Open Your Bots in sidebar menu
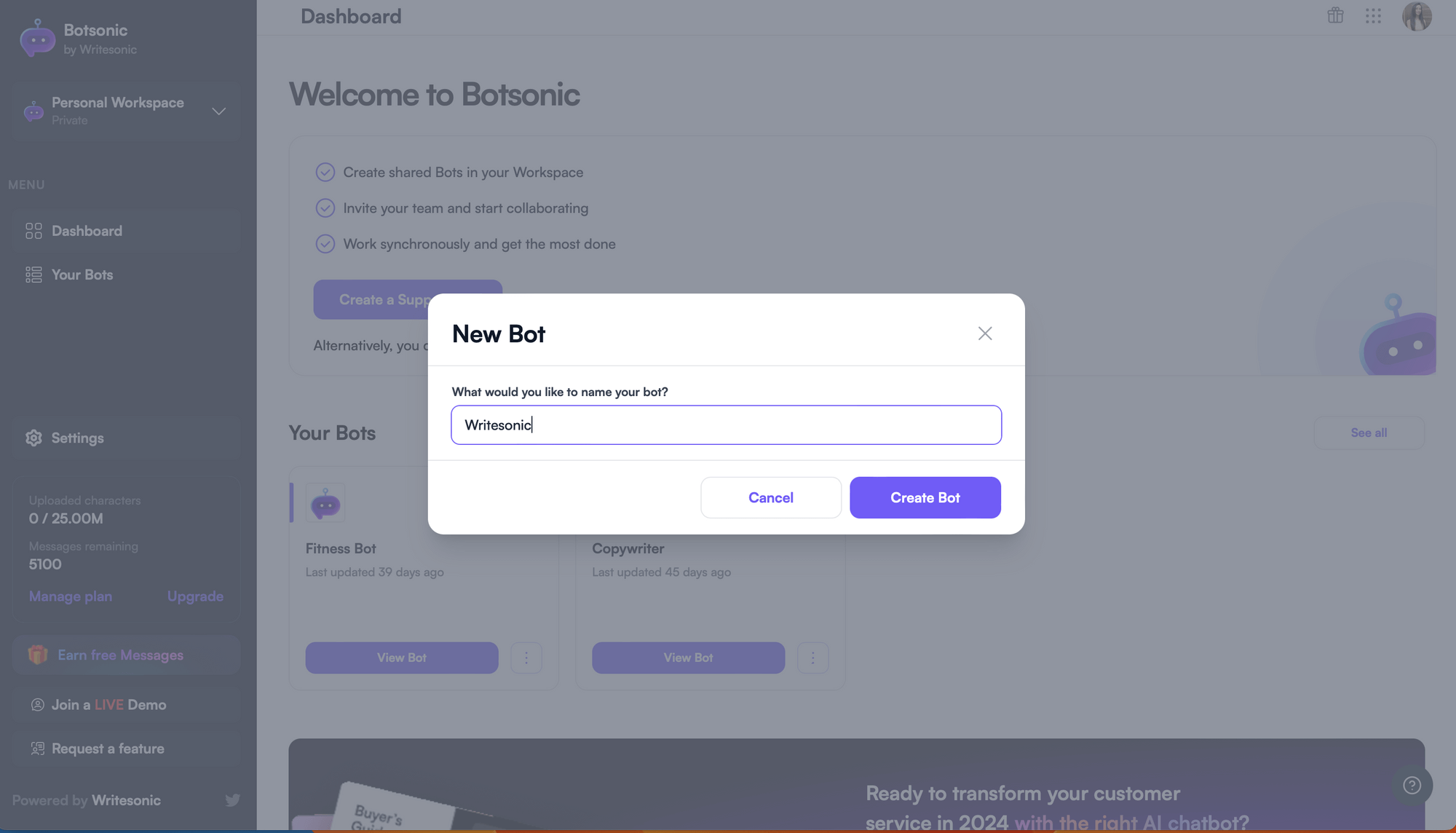Image resolution: width=1456 pixels, height=833 pixels. pos(126,275)
